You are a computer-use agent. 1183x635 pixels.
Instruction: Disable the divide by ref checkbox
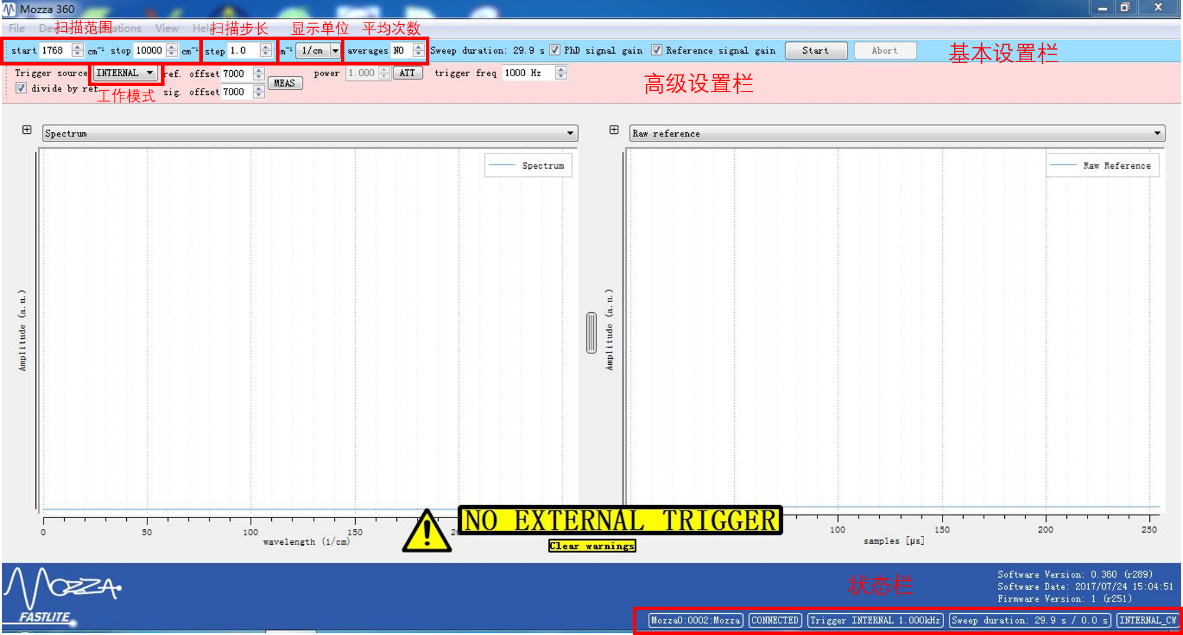coord(21,88)
